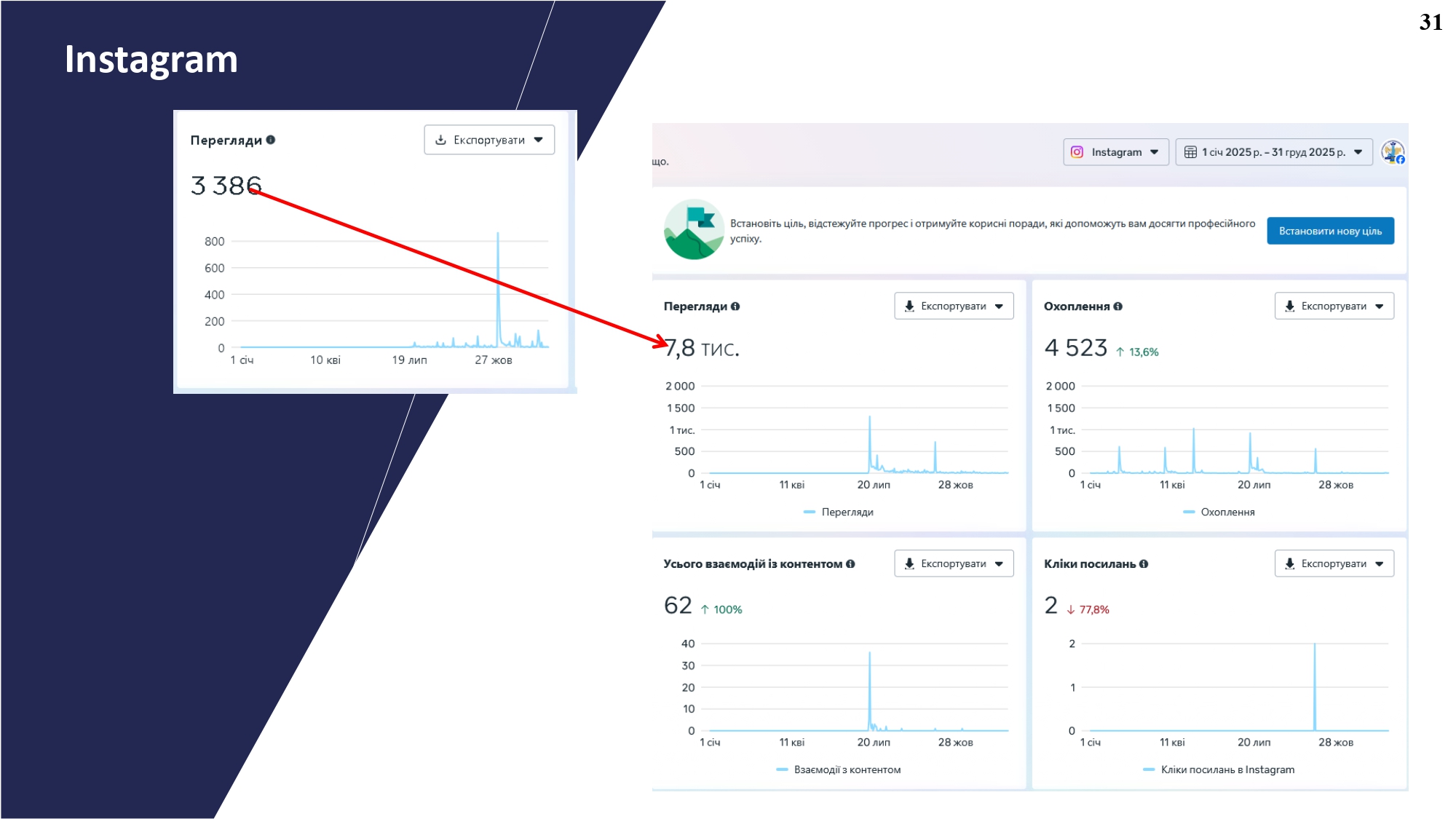Expand the date range 1 січ 2025 dropdown
The image size is (1456, 819).
coord(1273,152)
